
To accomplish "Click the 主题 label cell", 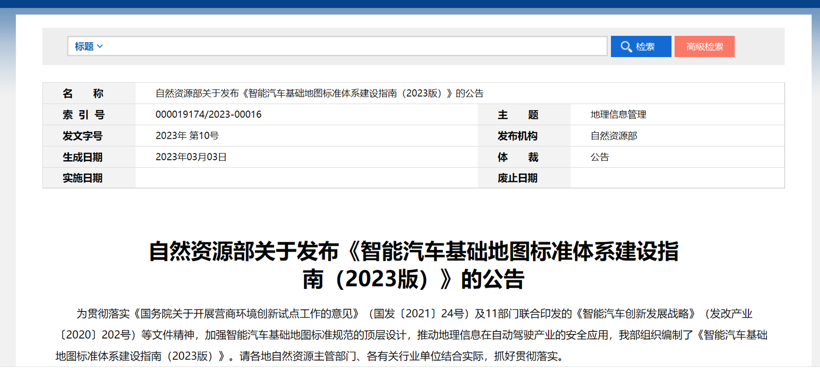I will point(524,114).
